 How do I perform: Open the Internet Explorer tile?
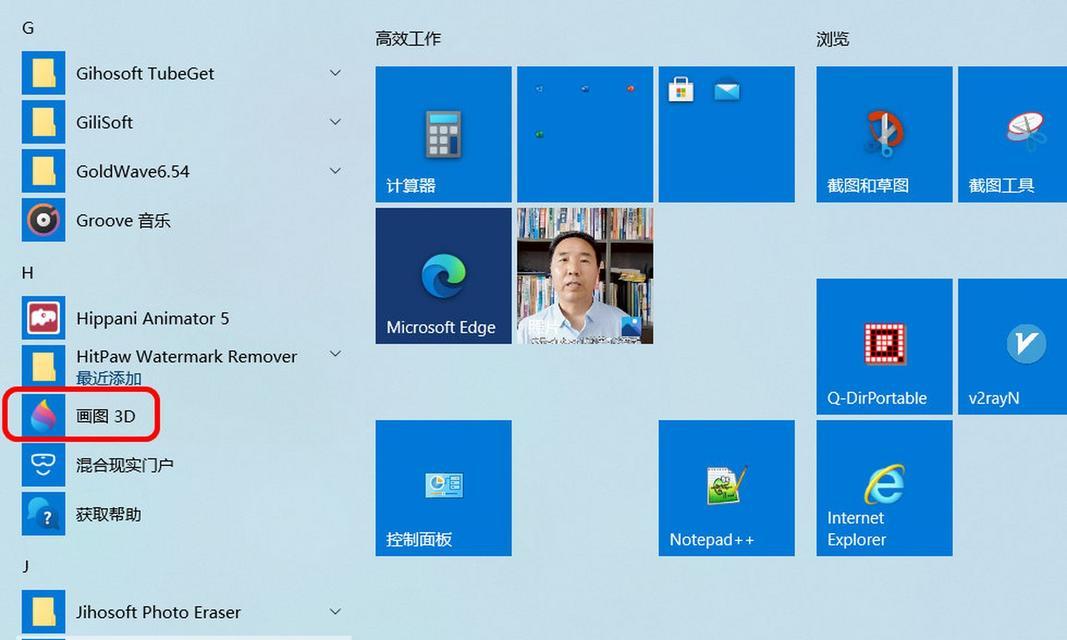[885, 488]
